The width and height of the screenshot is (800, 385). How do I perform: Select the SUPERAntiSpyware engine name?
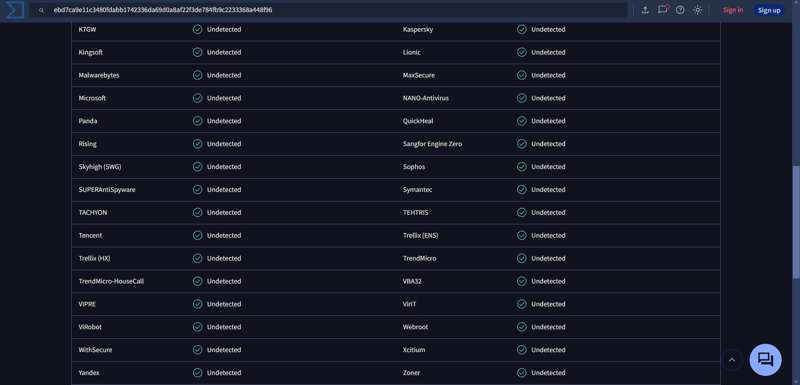pyautogui.click(x=107, y=190)
